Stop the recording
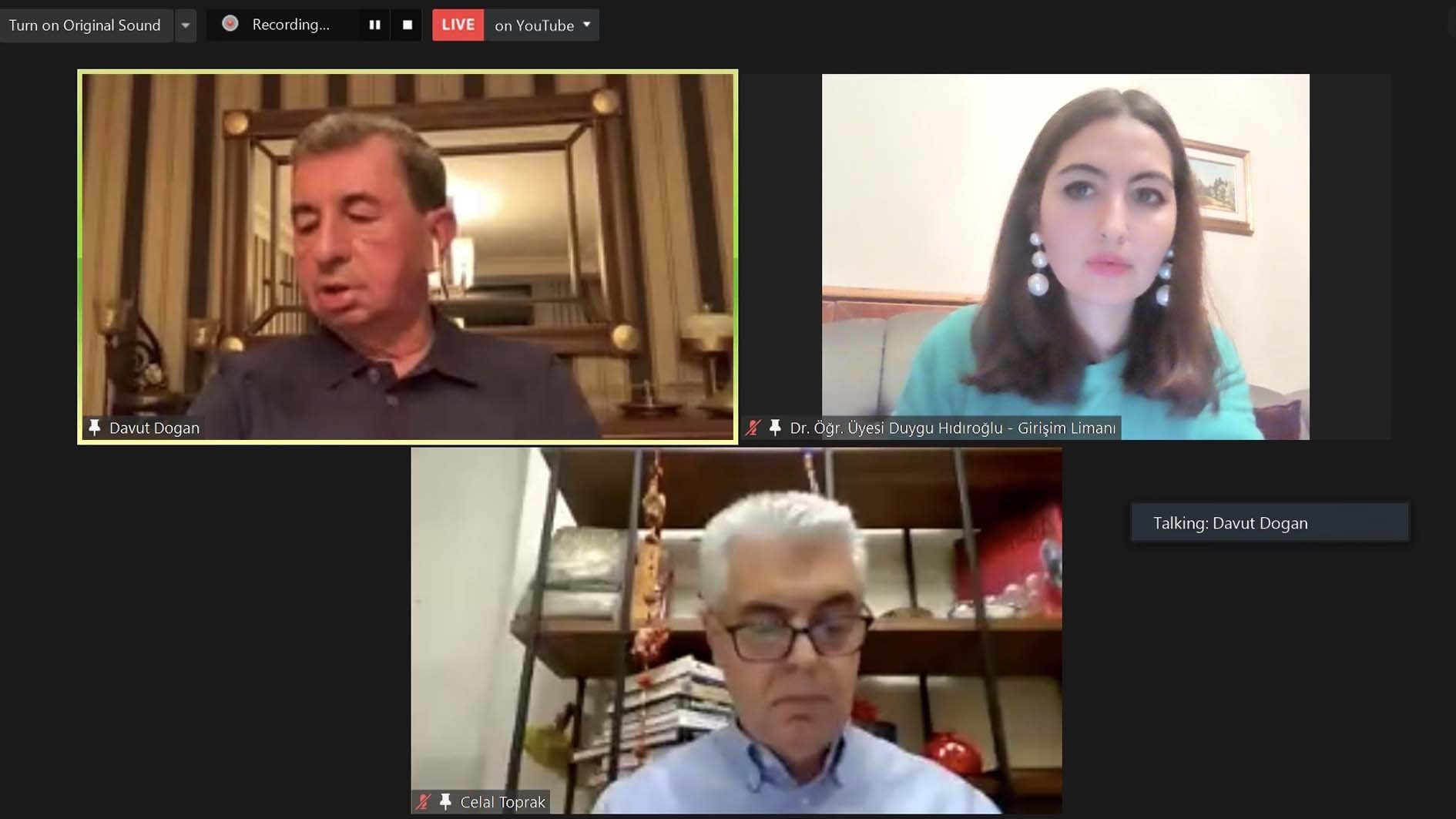This screenshot has height=819, width=1456. click(x=408, y=25)
